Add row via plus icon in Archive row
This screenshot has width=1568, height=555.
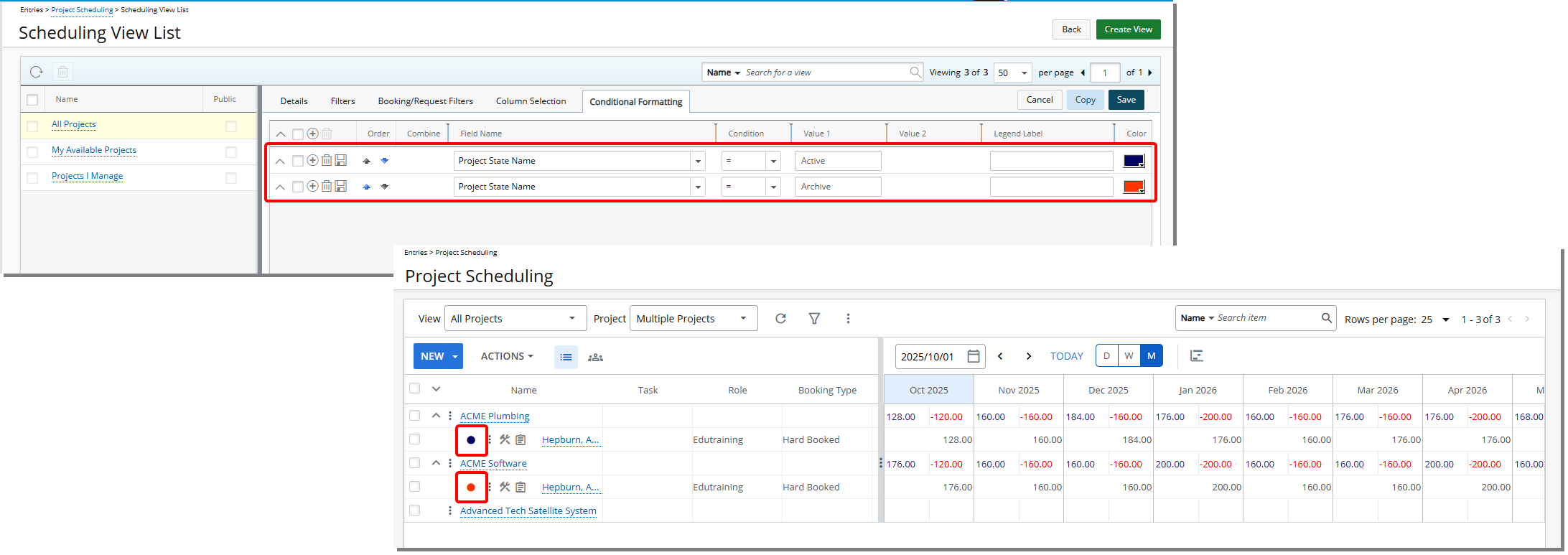pos(313,186)
